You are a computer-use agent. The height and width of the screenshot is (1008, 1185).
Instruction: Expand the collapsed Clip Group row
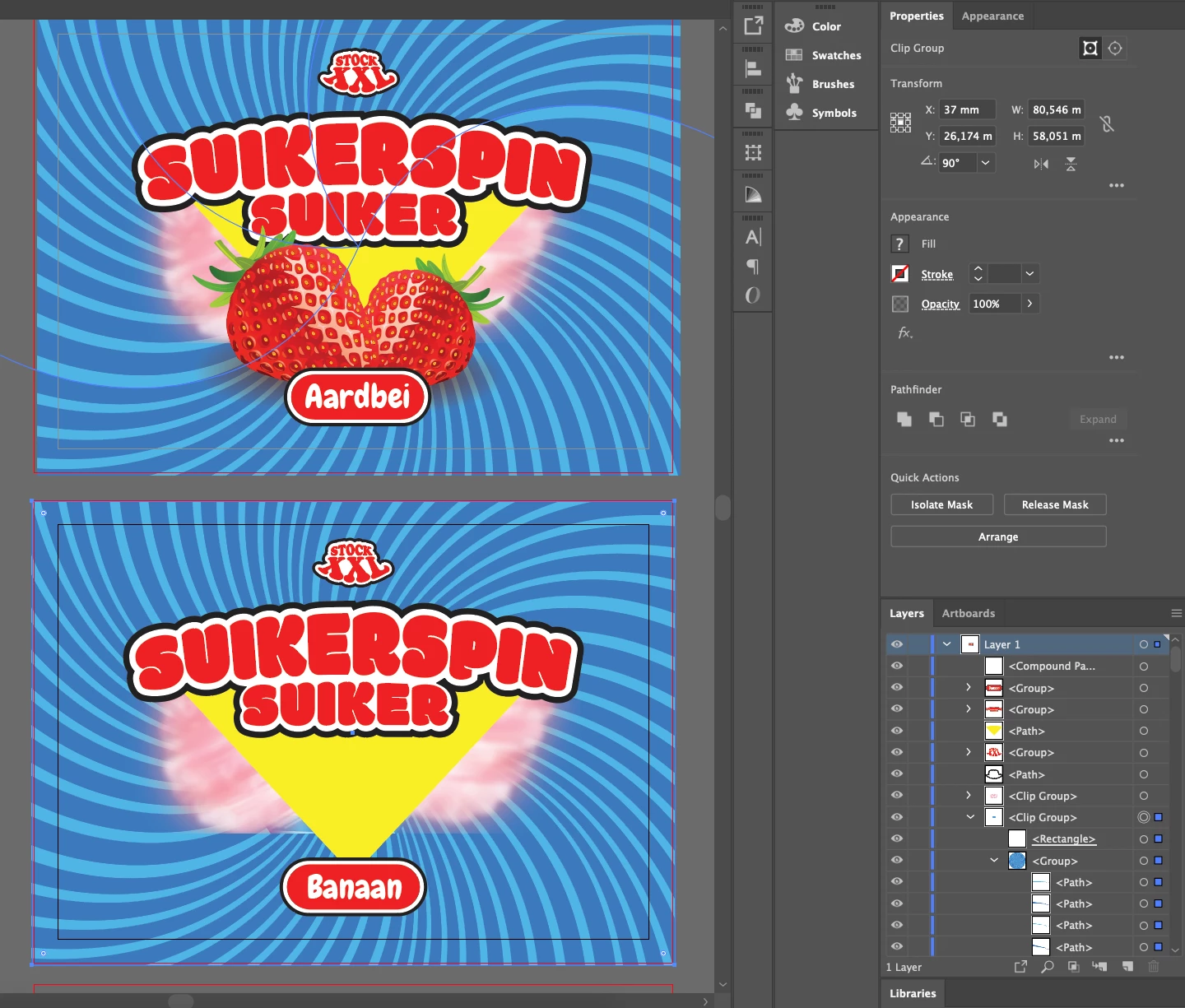pyautogui.click(x=969, y=796)
